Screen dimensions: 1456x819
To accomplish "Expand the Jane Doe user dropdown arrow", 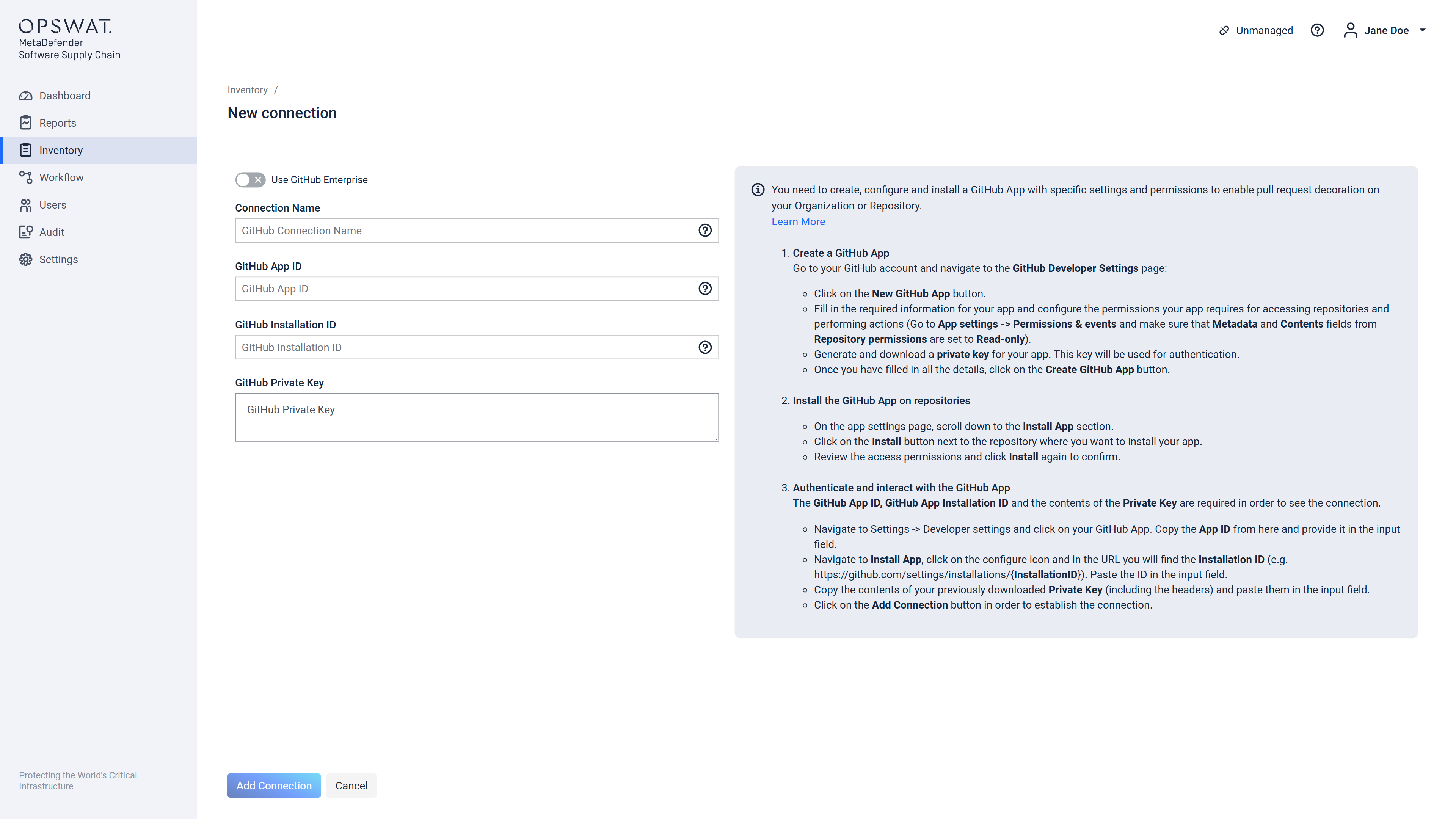I will pos(1423,30).
